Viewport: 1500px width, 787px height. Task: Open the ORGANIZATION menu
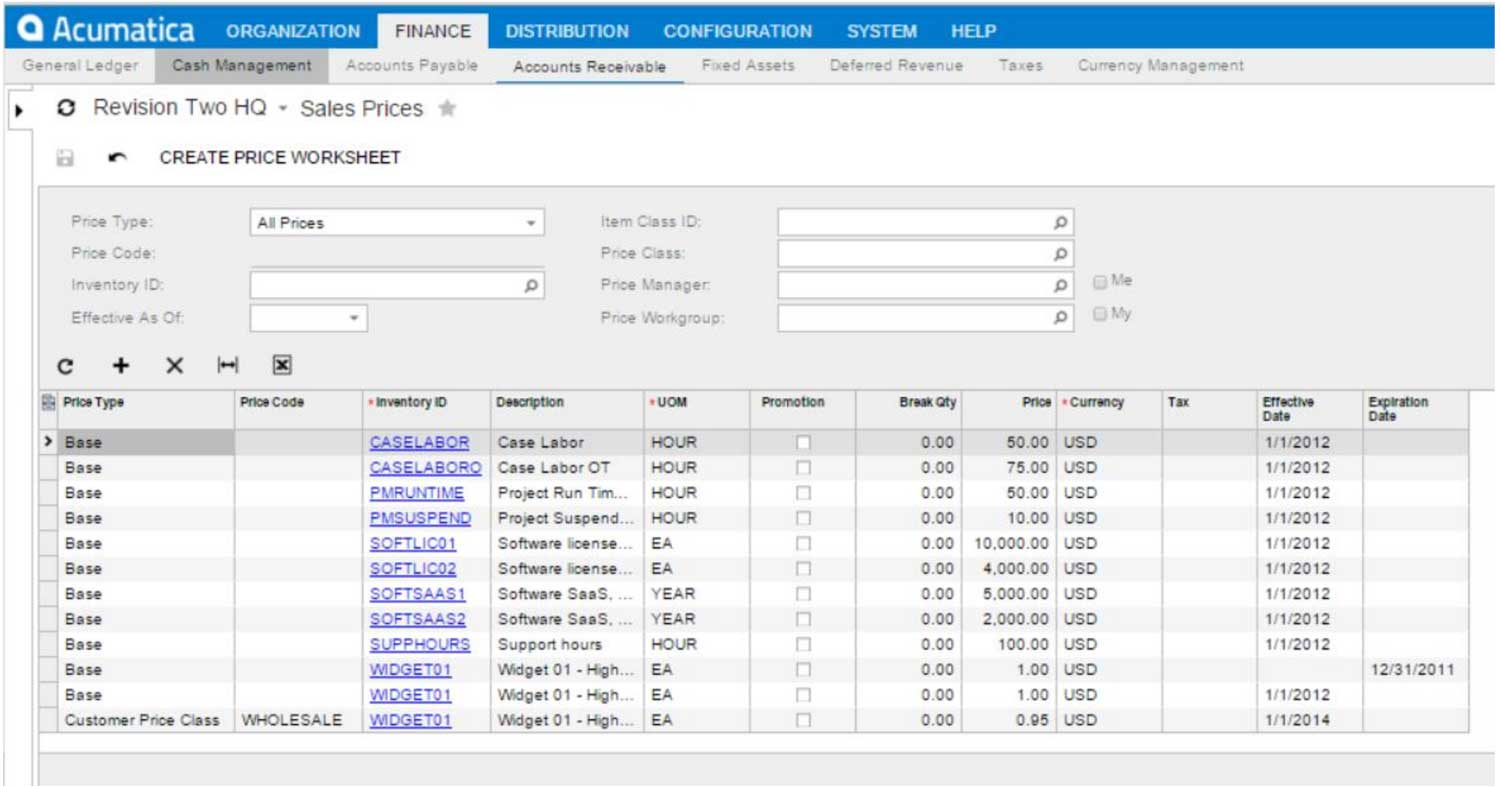coord(293,32)
